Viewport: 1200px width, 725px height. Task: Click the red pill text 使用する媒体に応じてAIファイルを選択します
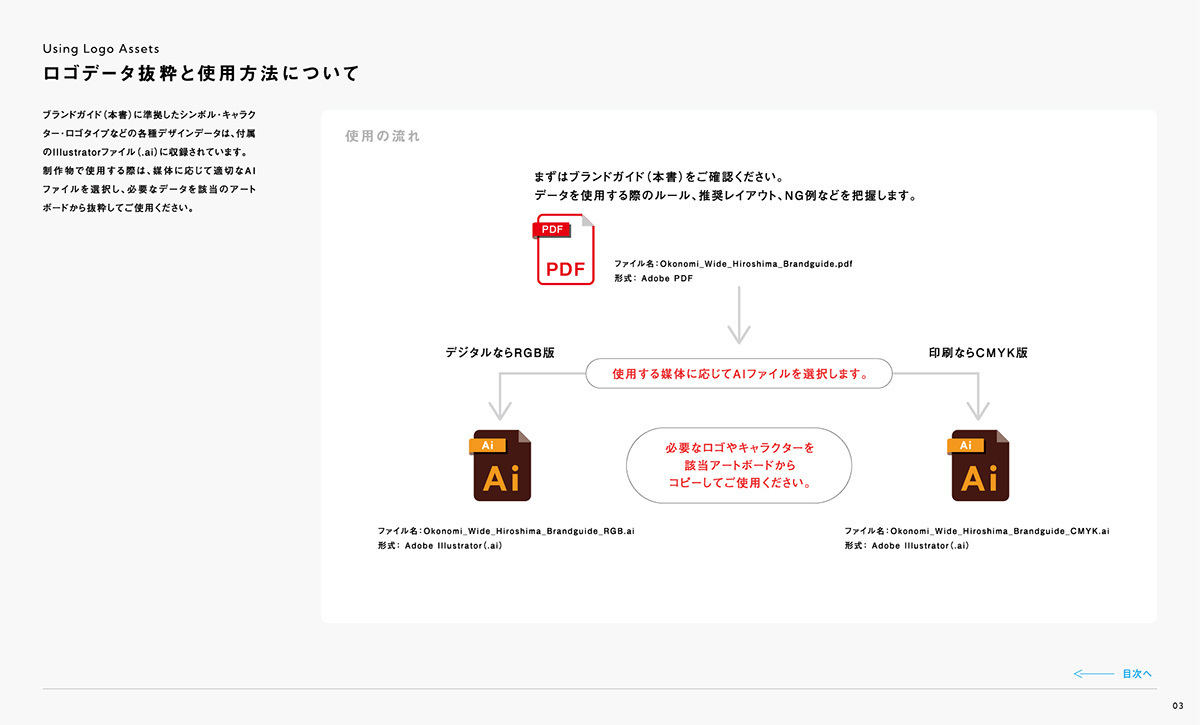click(x=738, y=374)
